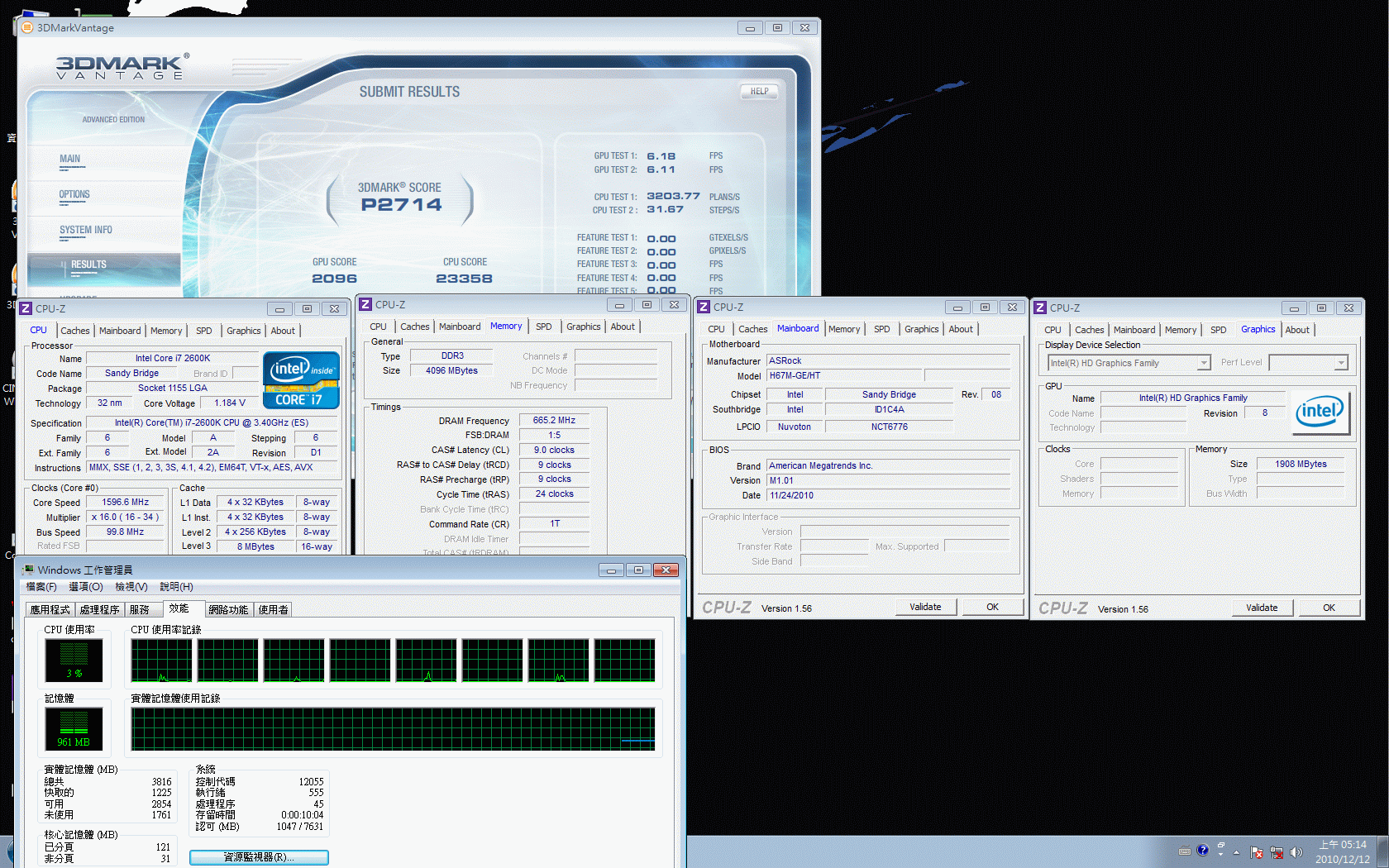Click the memory gauge showing 961 MB

pos(74,728)
